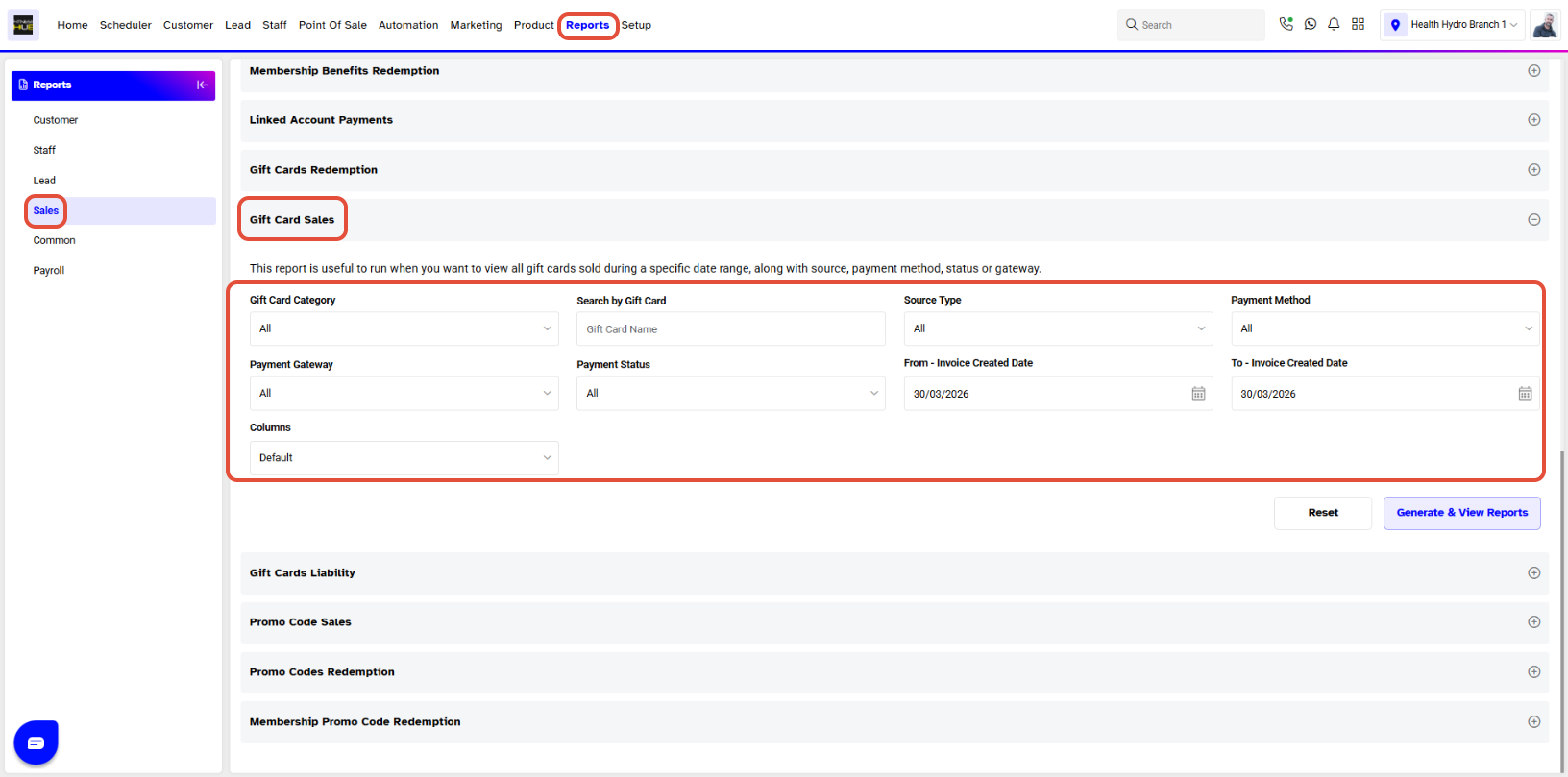Open the To date calendar icon
The width and height of the screenshot is (1568, 777).
(x=1525, y=394)
